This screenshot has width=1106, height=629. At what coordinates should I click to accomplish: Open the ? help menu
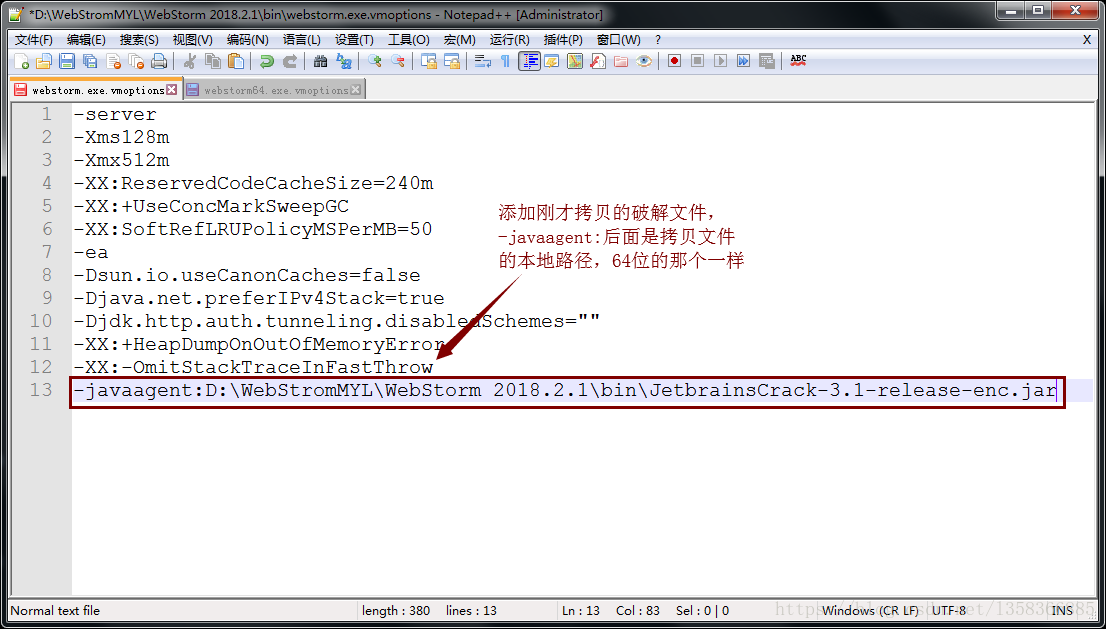coord(657,40)
